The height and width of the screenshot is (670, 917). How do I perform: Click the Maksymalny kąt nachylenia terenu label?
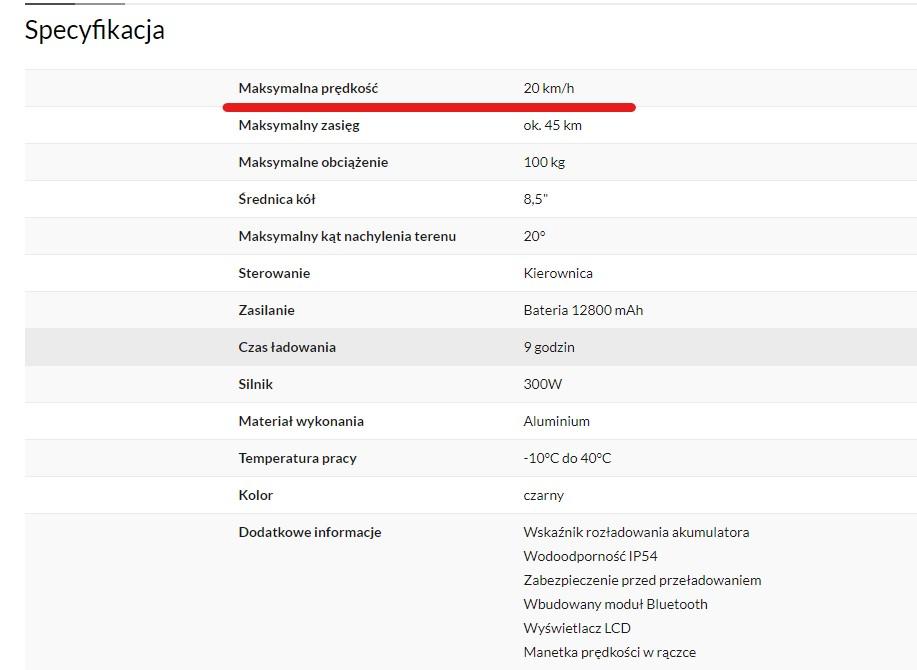tap(347, 236)
